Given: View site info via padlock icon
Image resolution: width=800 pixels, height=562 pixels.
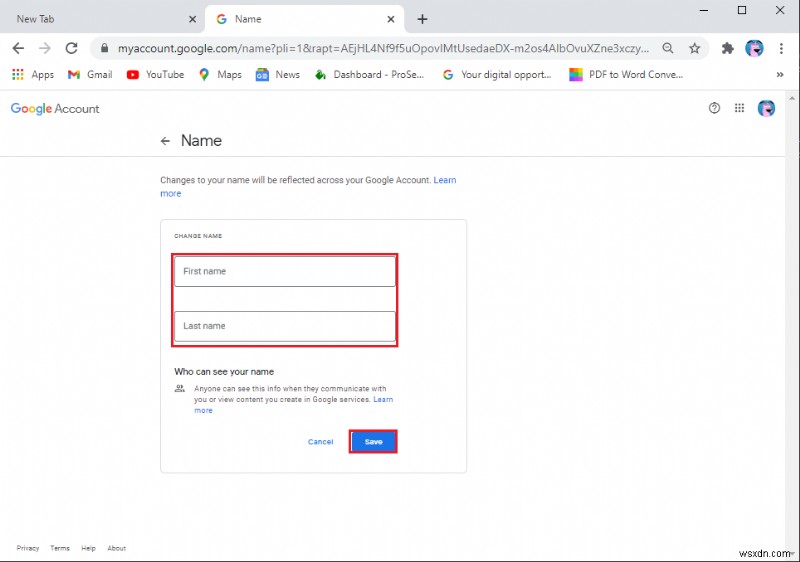Looking at the screenshot, I should click(105, 48).
